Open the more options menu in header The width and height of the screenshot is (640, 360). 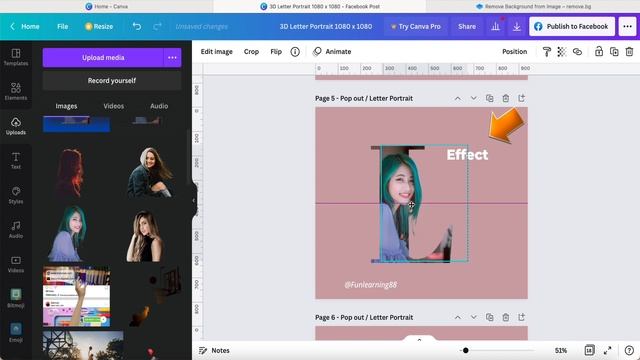click(x=627, y=27)
